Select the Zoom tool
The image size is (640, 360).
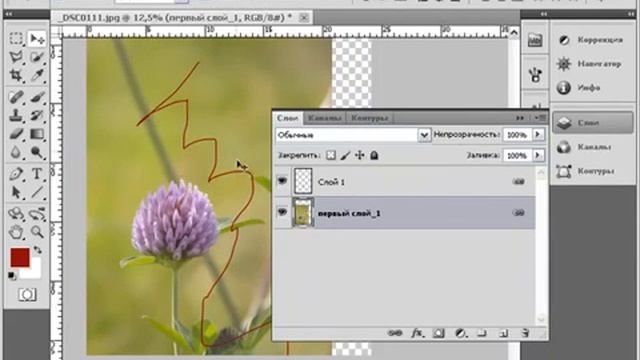pyautogui.click(x=37, y=232)
